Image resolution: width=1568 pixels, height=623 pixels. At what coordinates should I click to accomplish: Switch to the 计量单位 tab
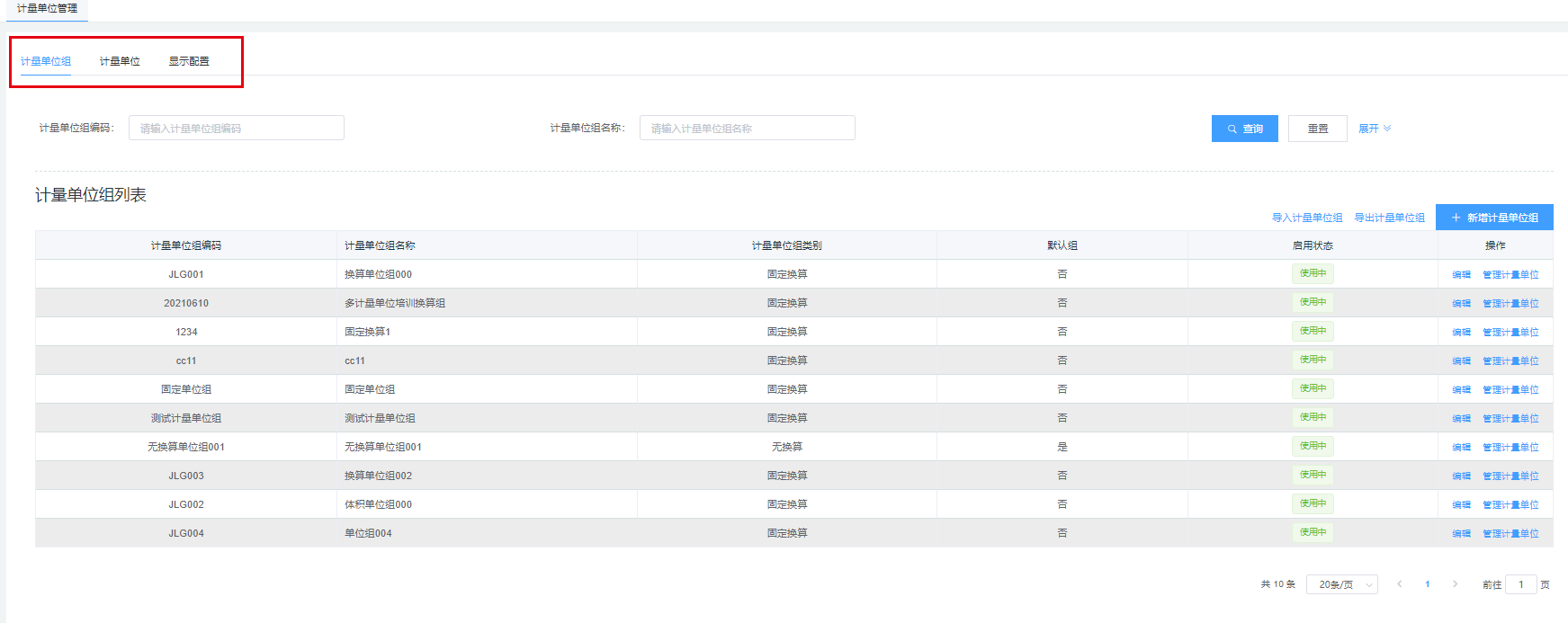[120, 61]
